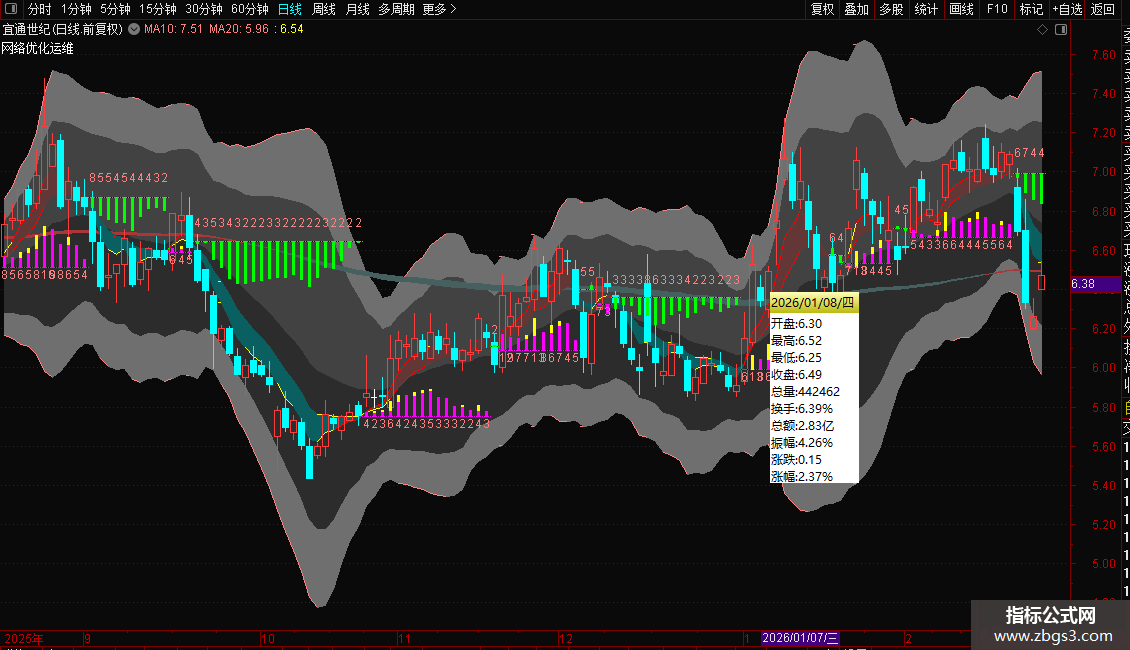Click 最高:6.52 in the tooltip

click(796, 341)
